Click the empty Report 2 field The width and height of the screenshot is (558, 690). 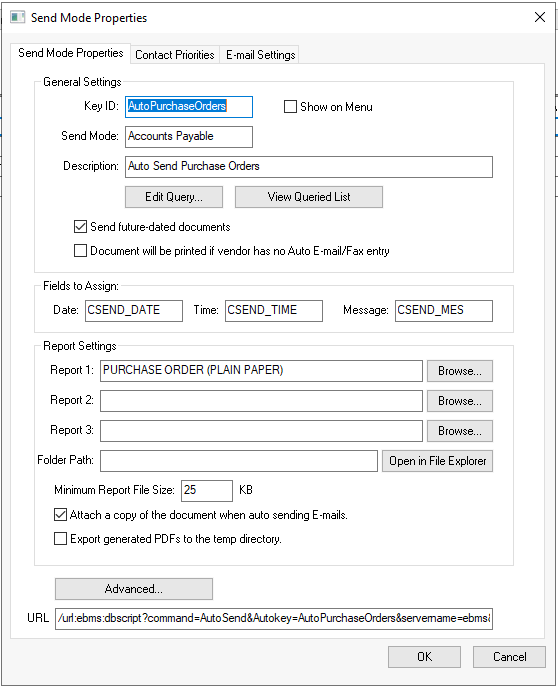click(x=261, y=401)
